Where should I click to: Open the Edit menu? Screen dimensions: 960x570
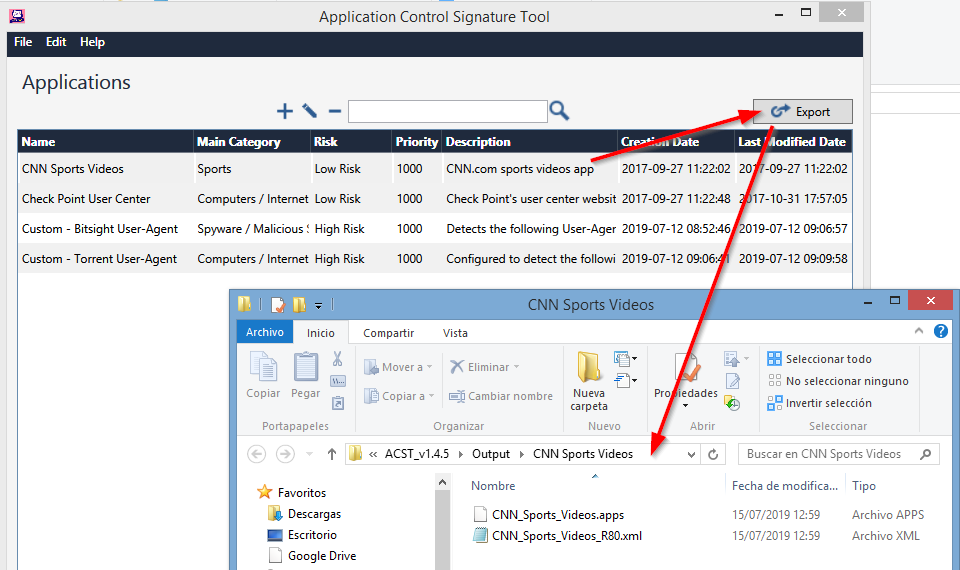(56, 42)
